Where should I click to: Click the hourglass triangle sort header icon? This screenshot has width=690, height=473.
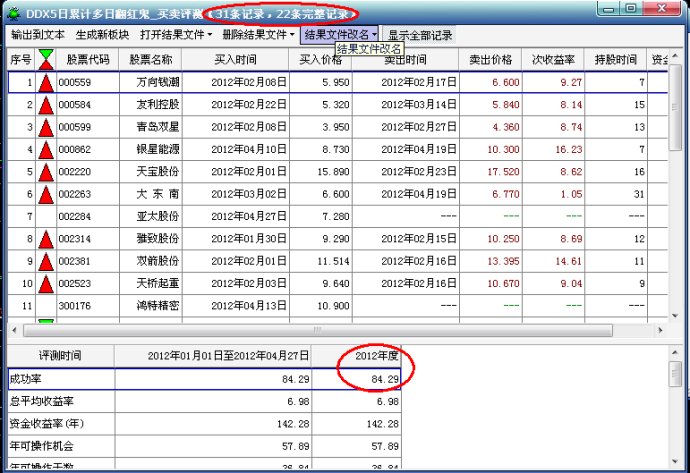coord(46,59)
